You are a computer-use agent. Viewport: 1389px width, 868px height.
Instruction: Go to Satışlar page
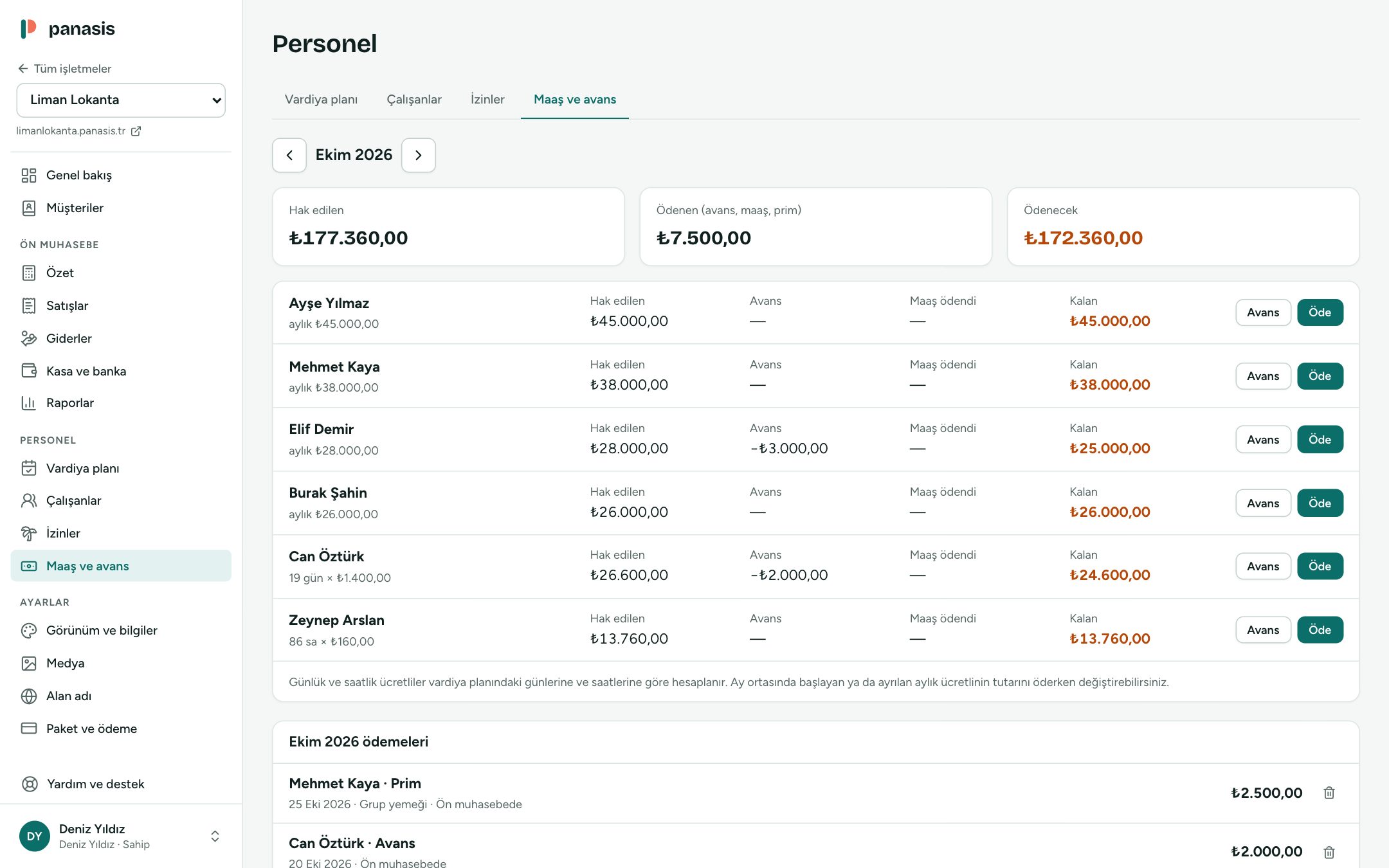[x=121, y=305]
